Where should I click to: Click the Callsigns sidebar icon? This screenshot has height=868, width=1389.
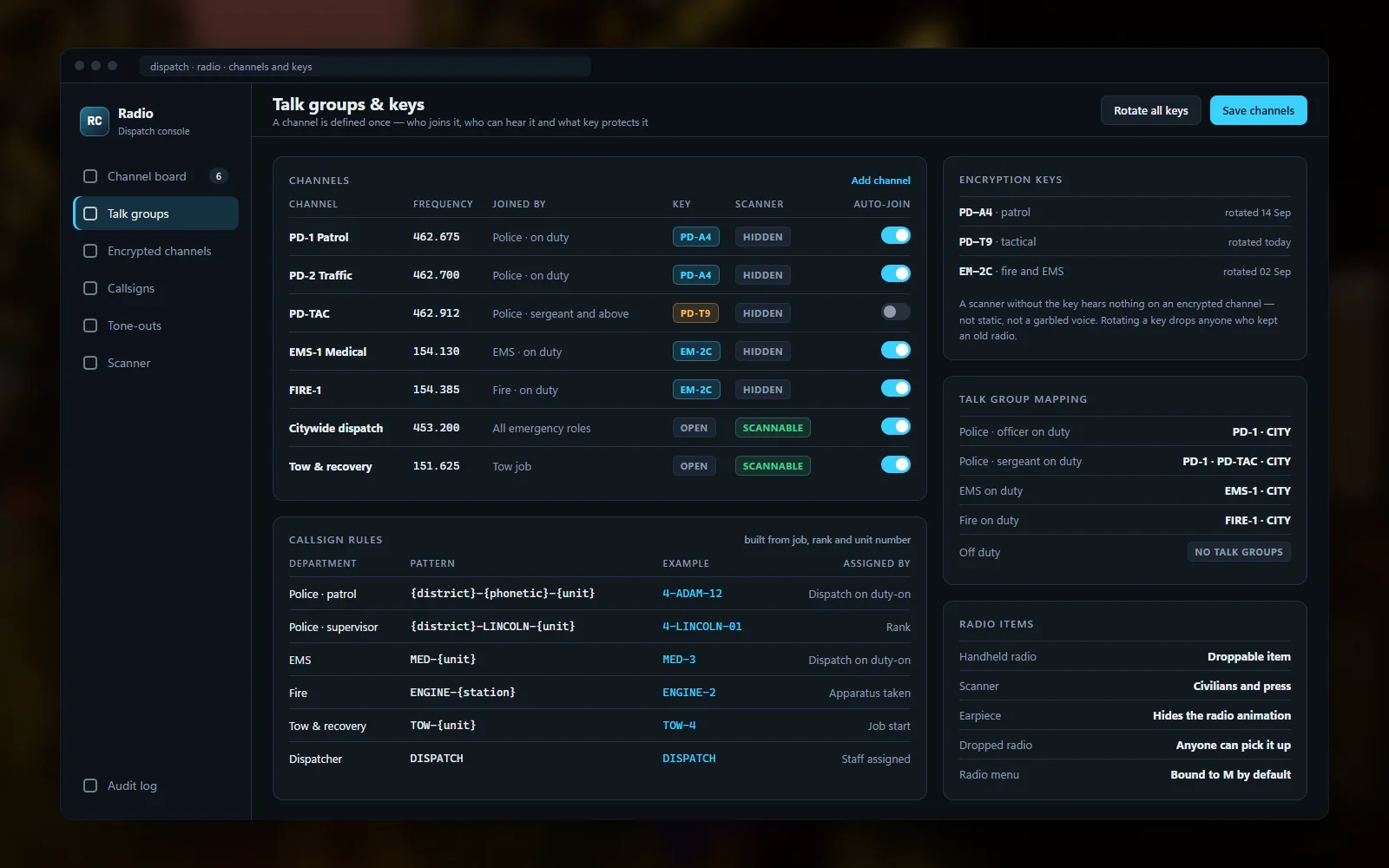90,288
